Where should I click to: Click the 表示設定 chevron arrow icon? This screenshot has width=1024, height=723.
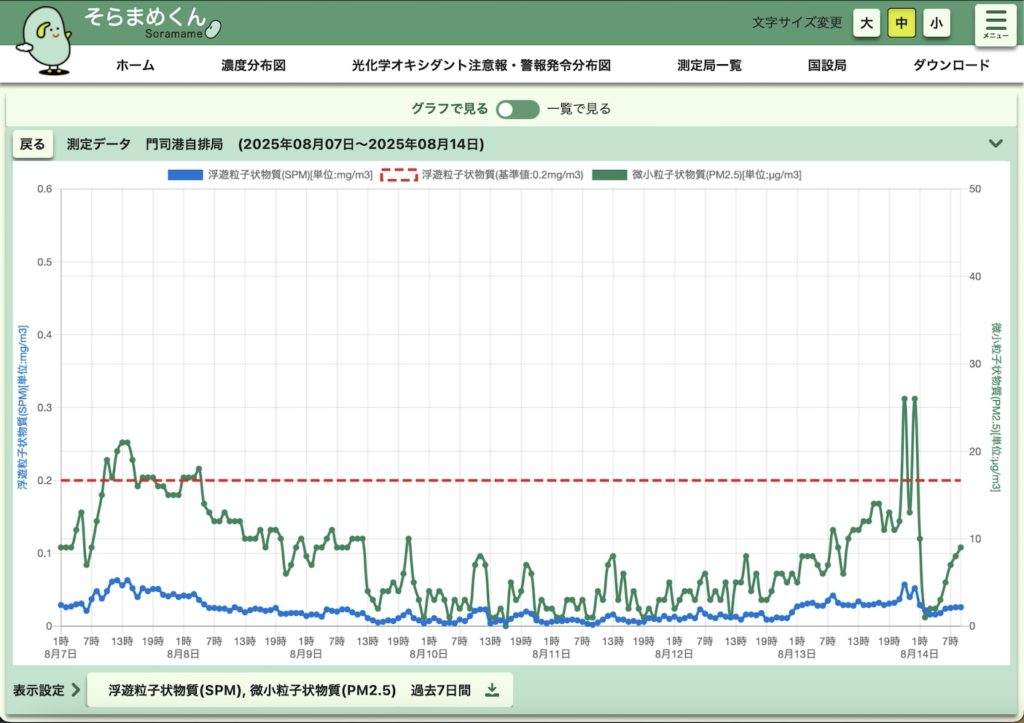click(76, 690)
